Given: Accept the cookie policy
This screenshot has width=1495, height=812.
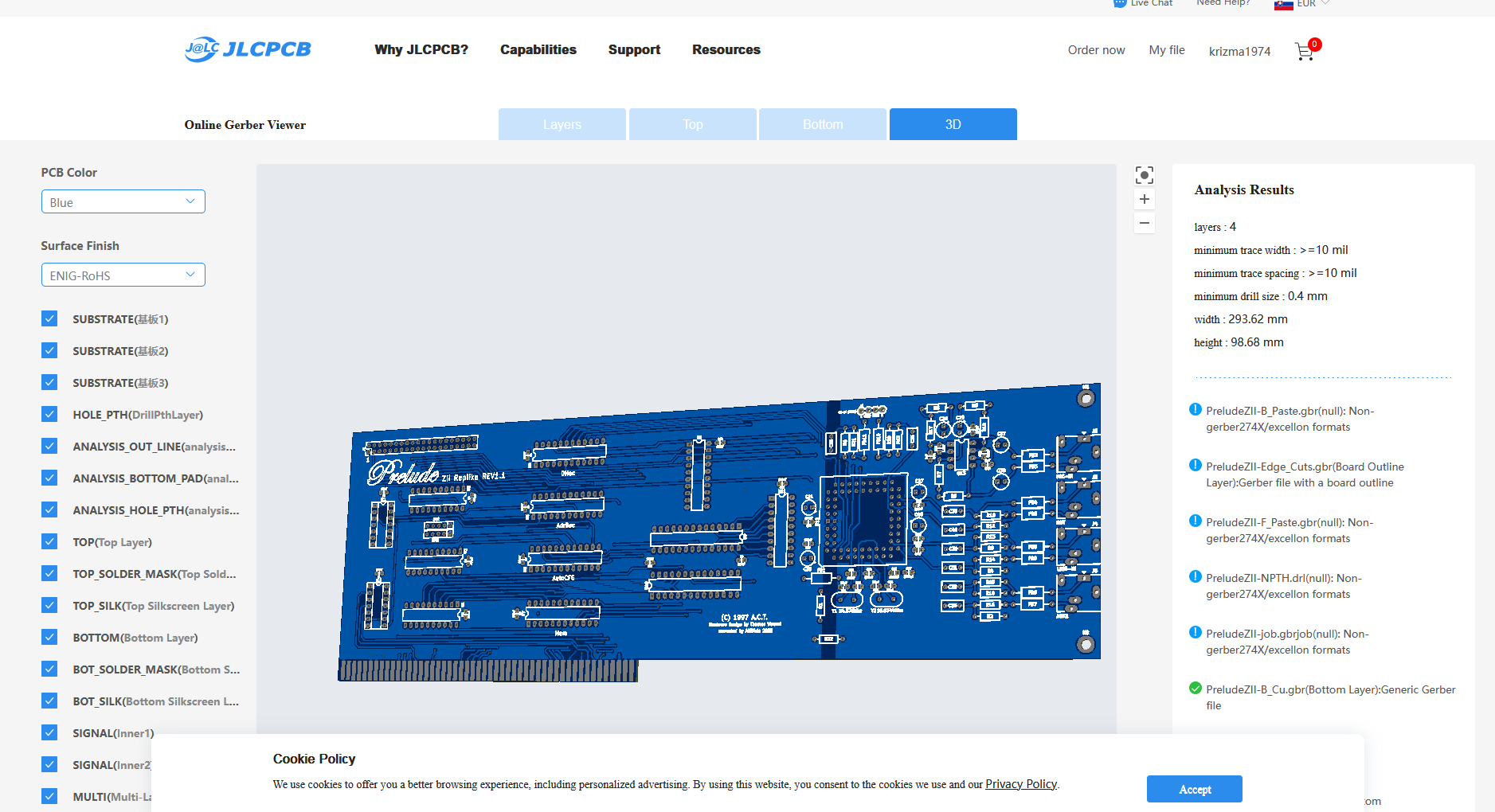Looking at the screenshot, I should pyautogui.click(x=1194, y=789).
